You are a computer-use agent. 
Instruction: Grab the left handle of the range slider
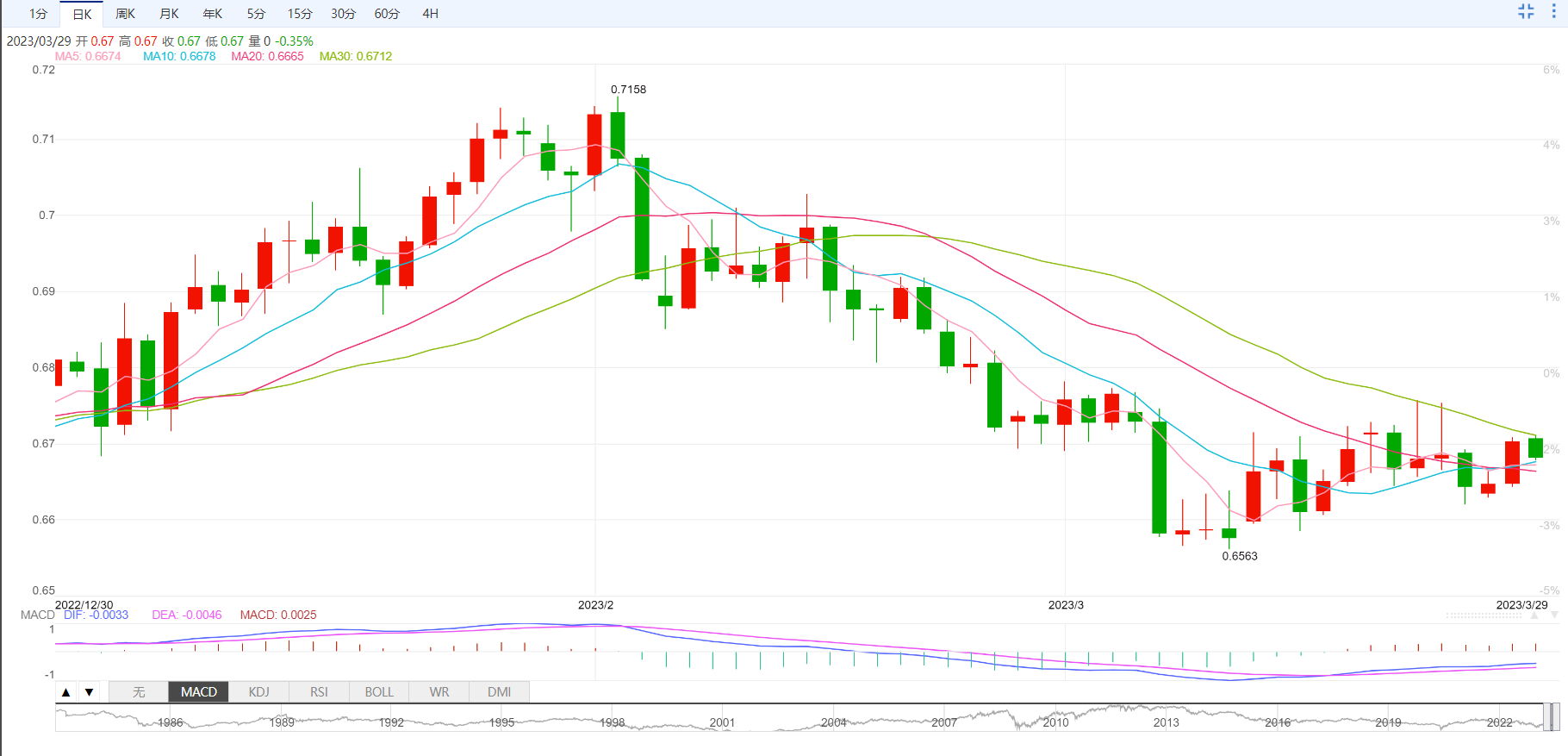click(1546, 717)
